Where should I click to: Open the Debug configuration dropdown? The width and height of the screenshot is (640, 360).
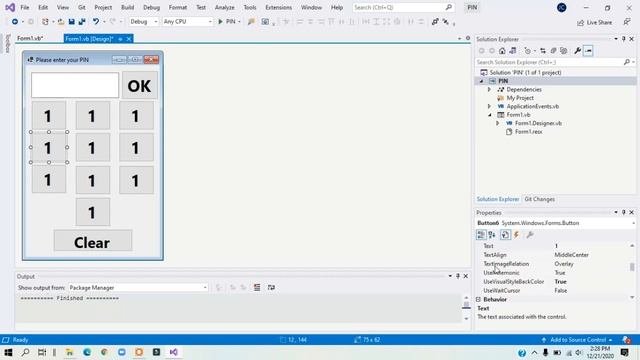(x=143, y=22)
